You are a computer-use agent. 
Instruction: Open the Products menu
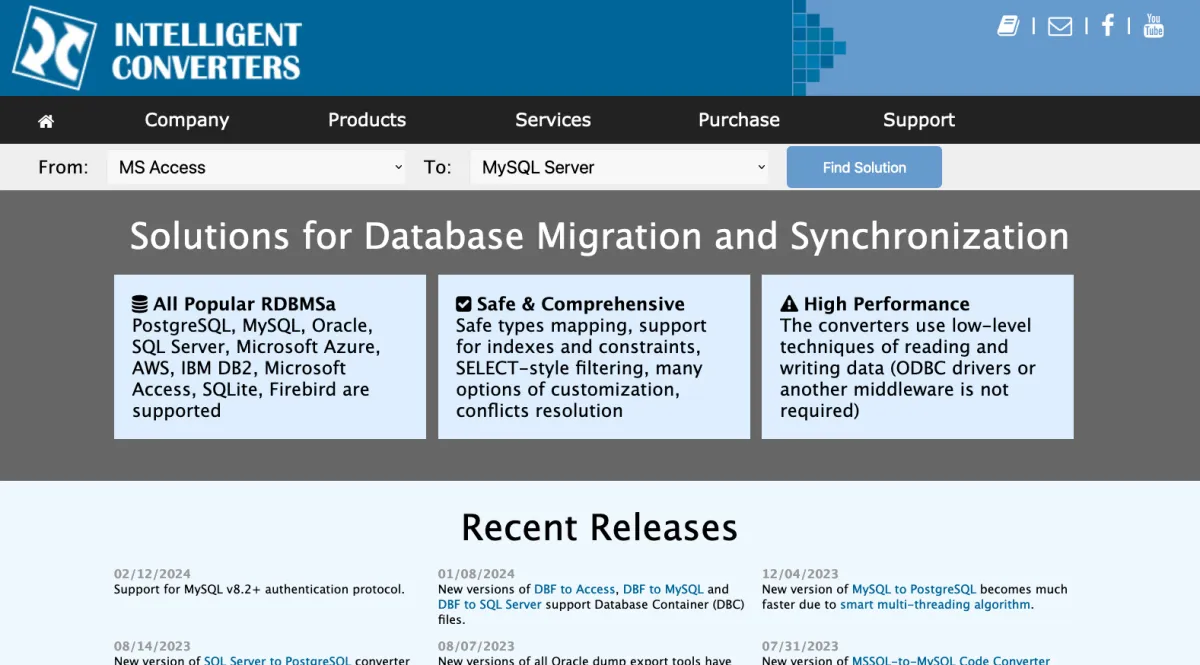pyautogui.click(x=367, y=120)
